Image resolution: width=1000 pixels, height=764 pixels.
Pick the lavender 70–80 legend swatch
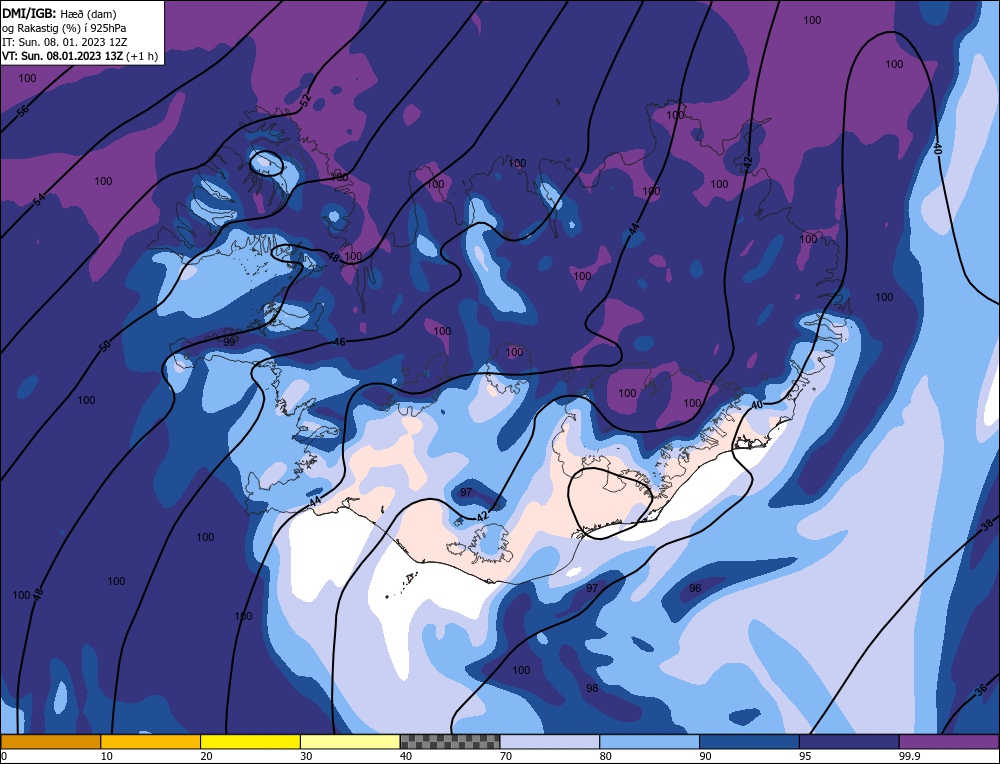[x=550, y=741]
